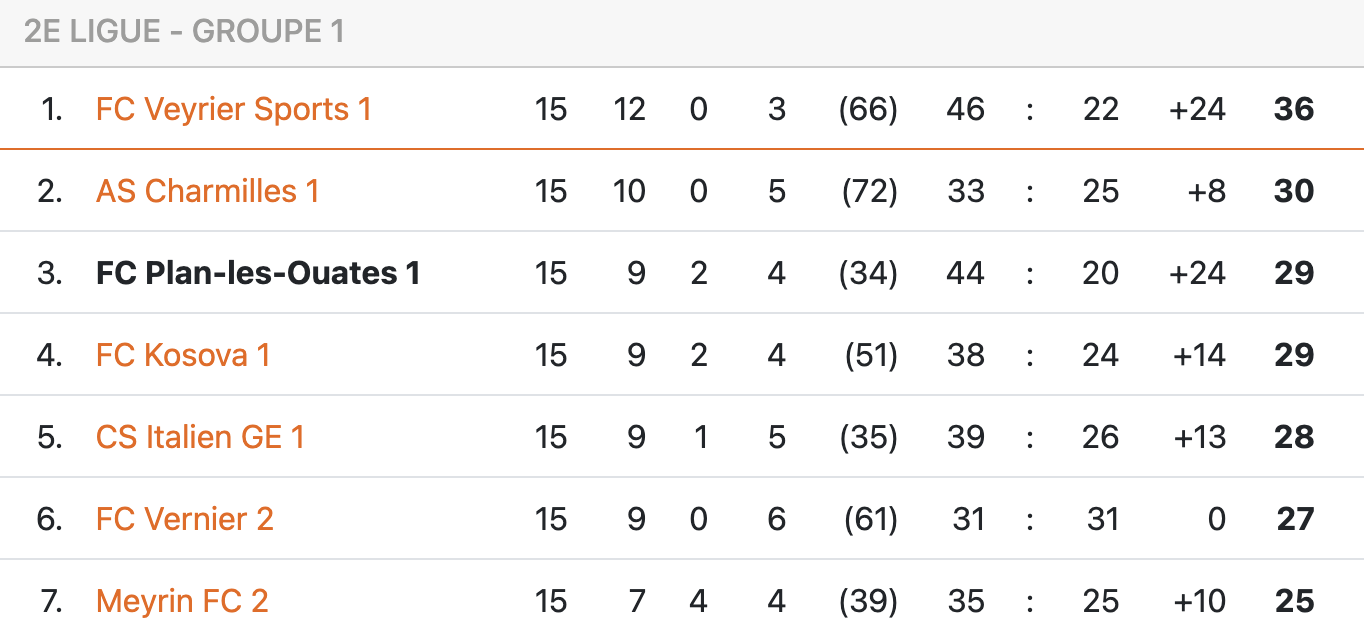1364x632 pixels.
Task: Click the rank number 1. in the standings
Action: 52,109
